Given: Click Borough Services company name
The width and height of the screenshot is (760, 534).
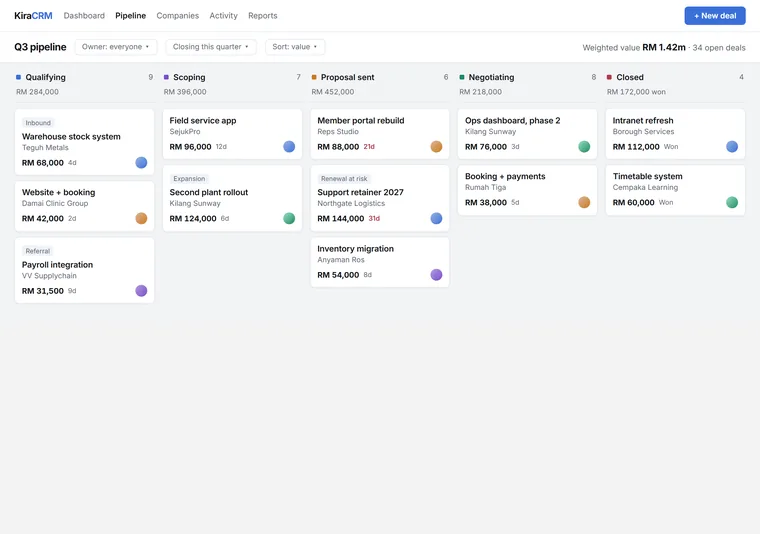Looking at the screenshot, I should coord(643,132).
